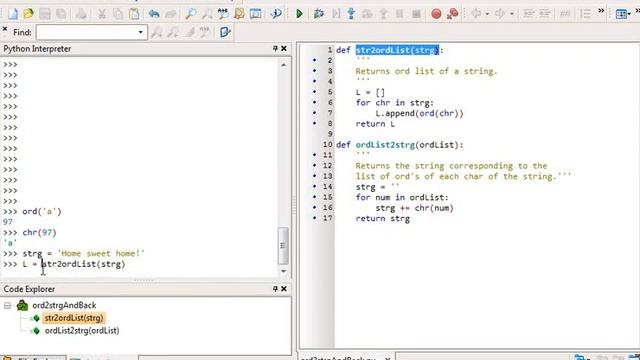Viewport: 640px width, 360px height.
Task: Click interpreter scrollbar up arrow
Action: 284,65
